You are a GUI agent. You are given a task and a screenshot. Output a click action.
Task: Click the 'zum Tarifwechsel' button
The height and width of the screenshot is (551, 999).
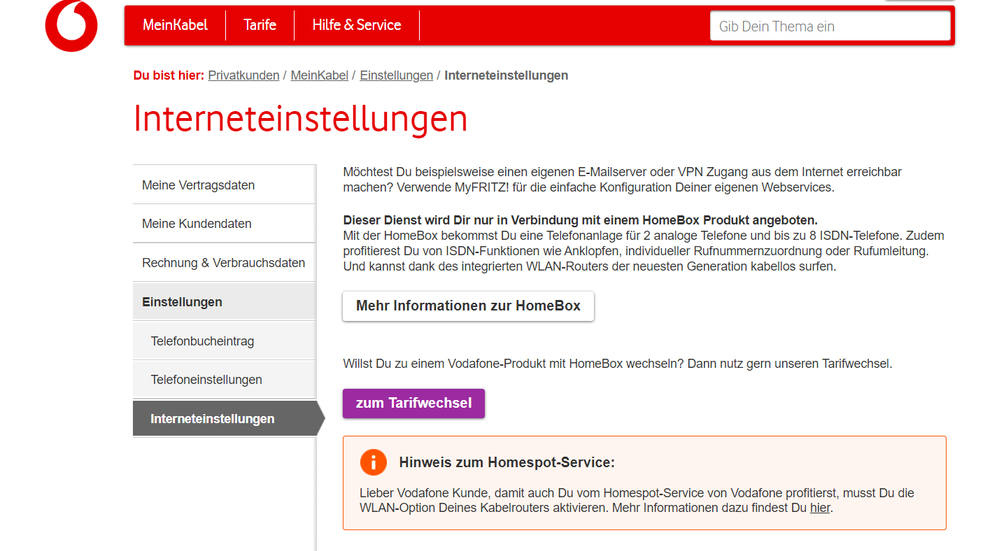[x=413, y=403]
